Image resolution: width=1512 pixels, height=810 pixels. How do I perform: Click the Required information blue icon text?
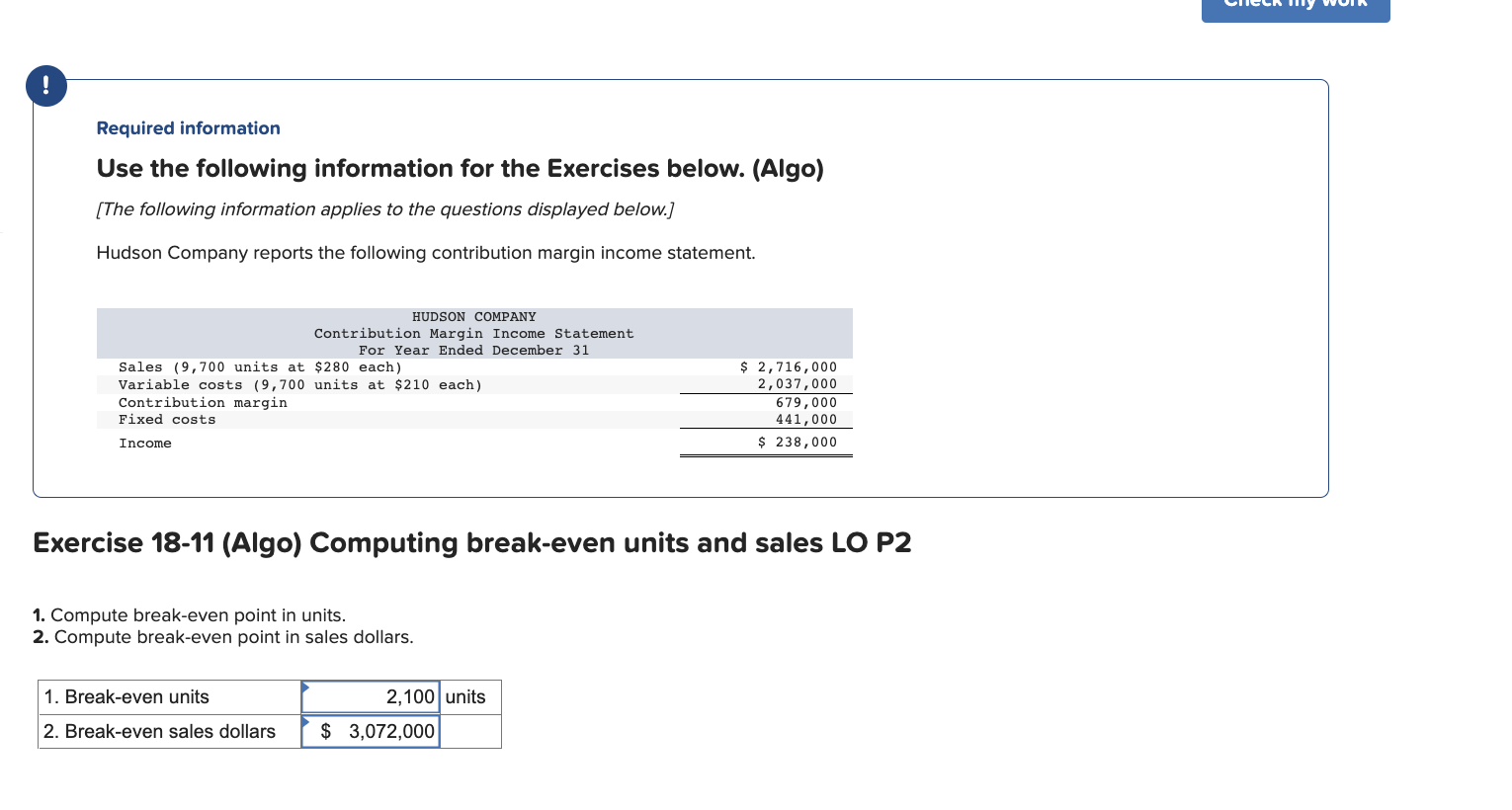pyautogui.click(x=188, y=128)
